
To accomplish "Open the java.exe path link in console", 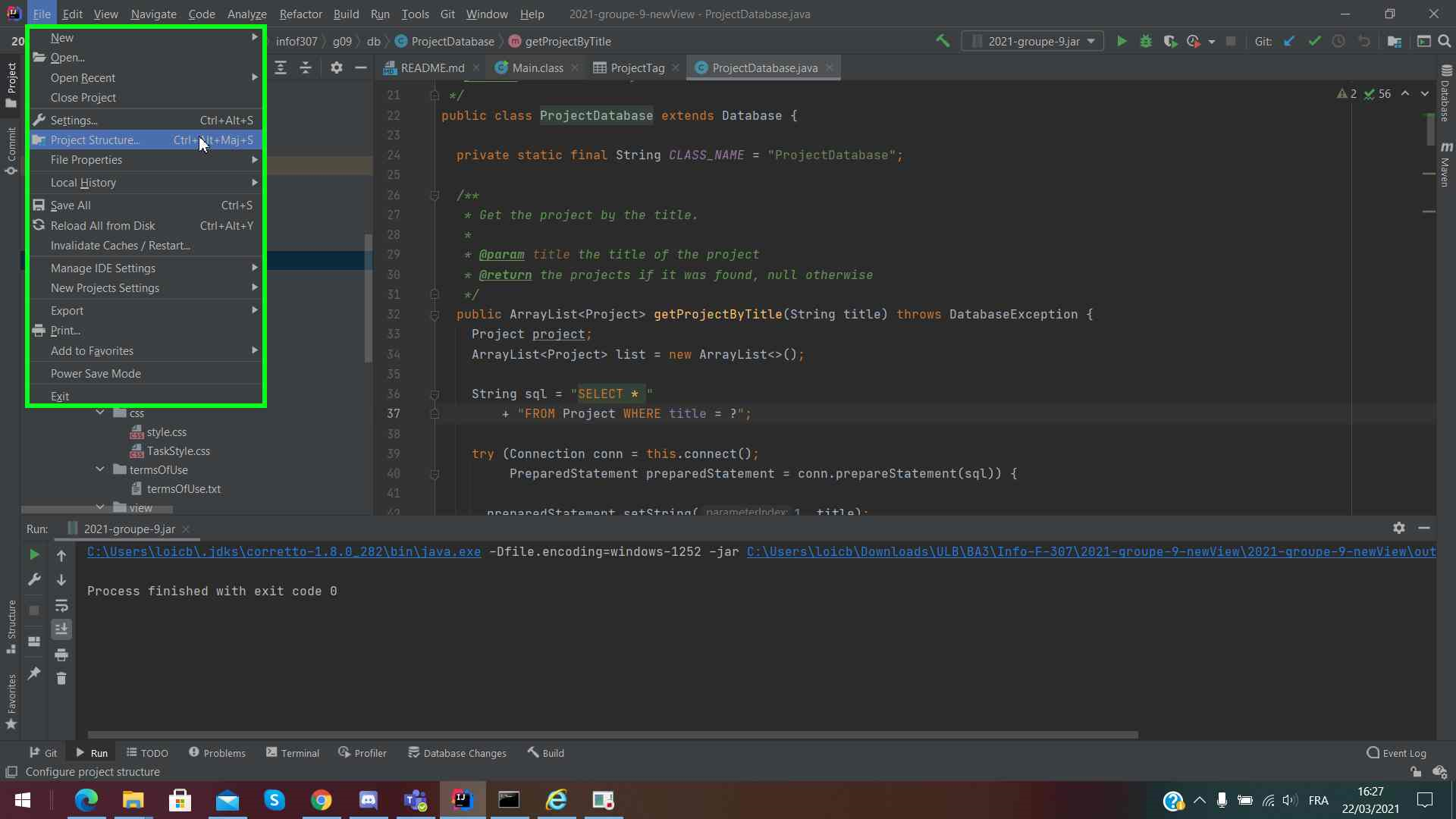I will (x=284, y=552).
